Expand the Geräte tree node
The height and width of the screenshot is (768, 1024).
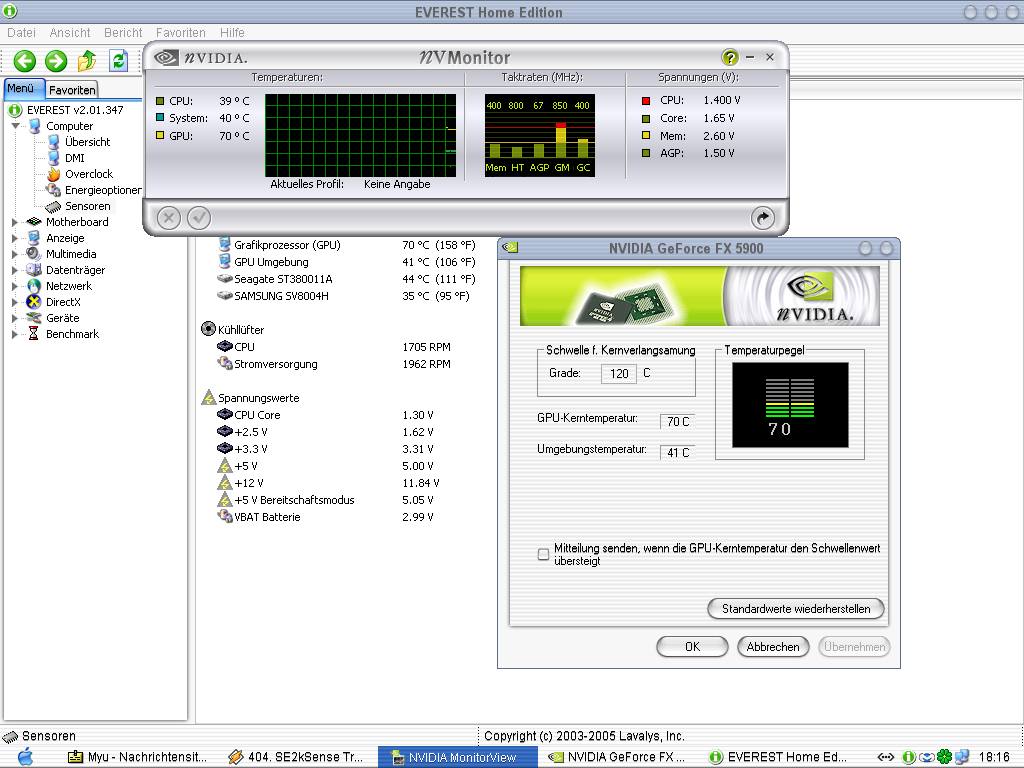[15, 318]
